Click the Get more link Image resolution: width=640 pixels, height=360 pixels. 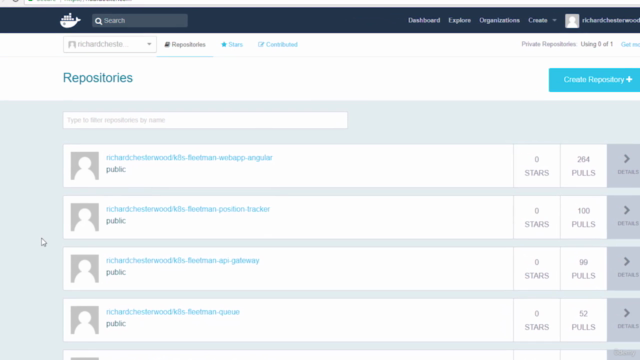tap(630, 44)
